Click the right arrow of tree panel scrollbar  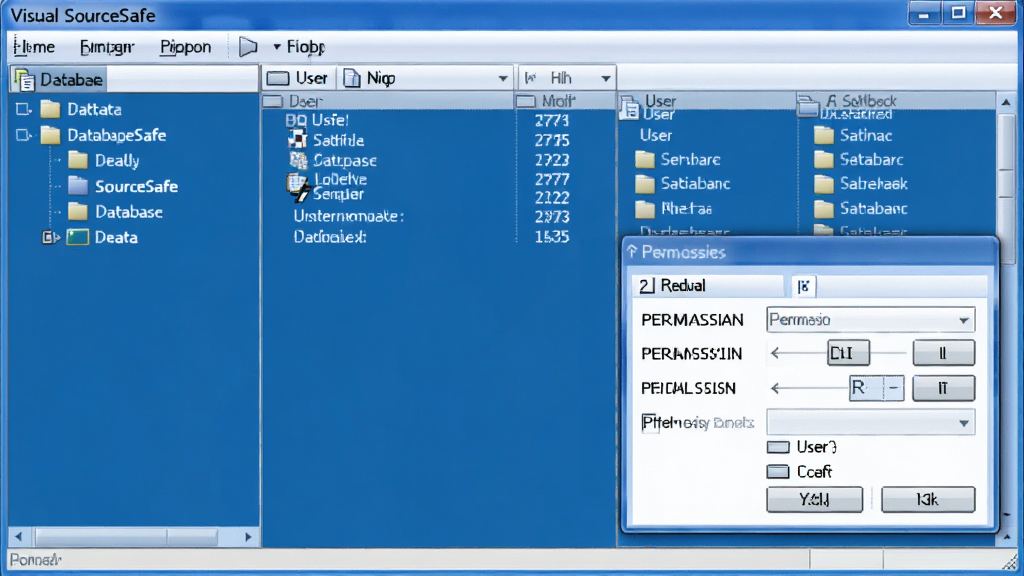[x=248, y=537]
